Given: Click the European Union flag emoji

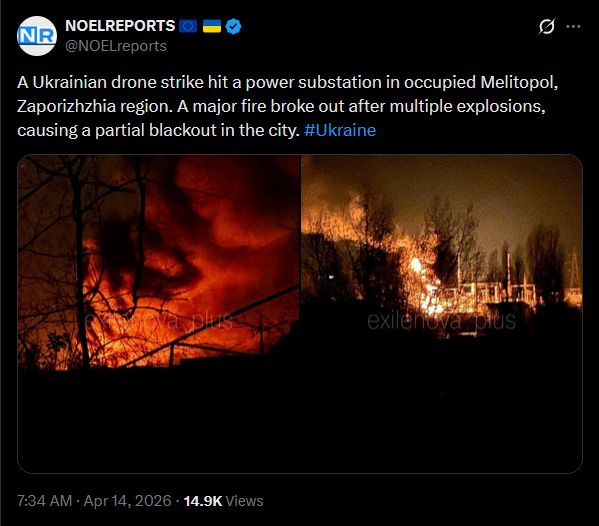Looking at the screenshot, I should pyautogui.click(x=188, y=26).
